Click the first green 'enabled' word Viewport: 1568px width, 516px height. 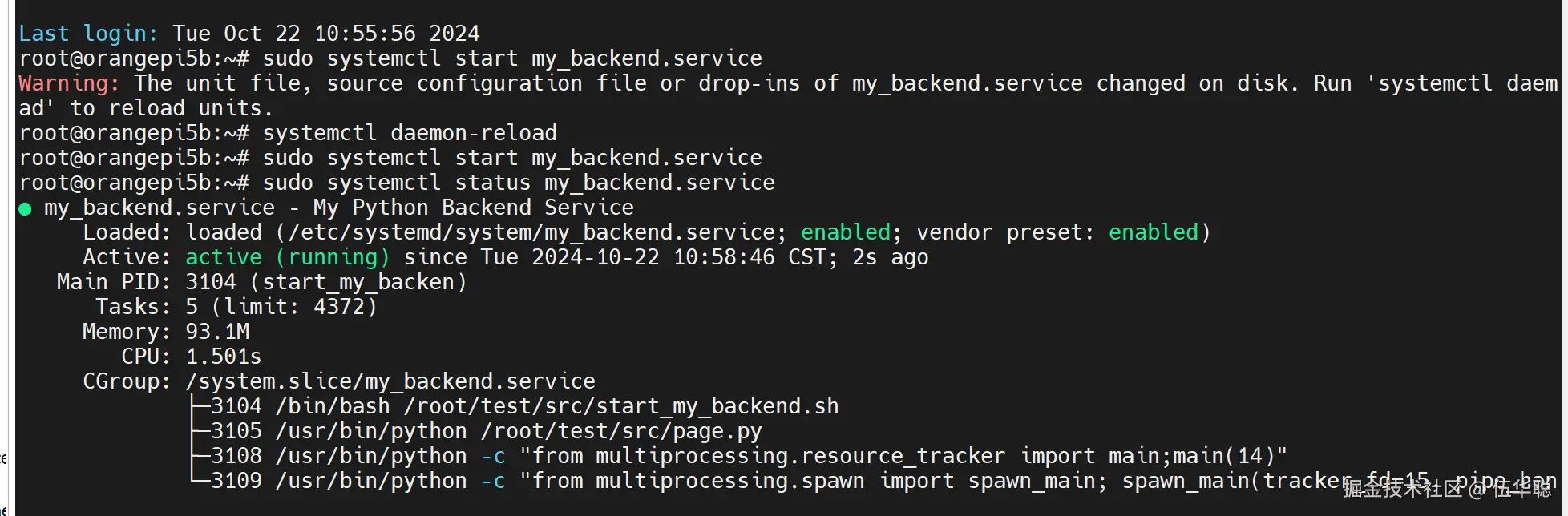pos(846,232)
